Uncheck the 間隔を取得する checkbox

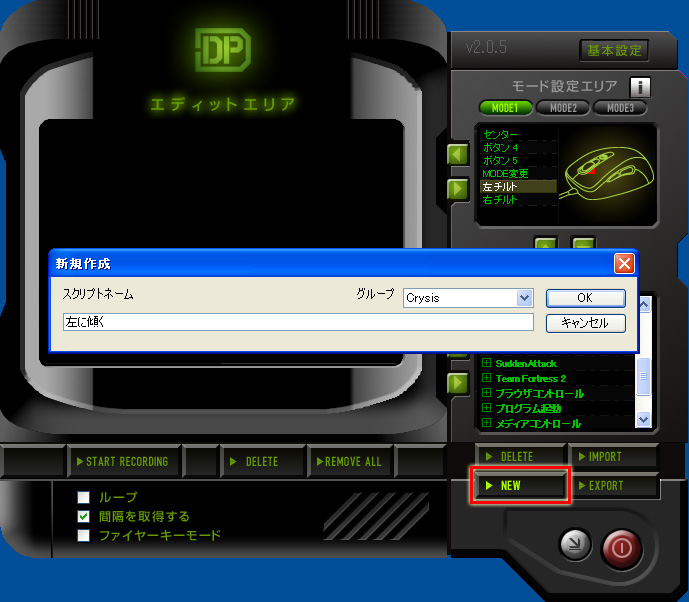pyautogui.click(x=84, y=516)
